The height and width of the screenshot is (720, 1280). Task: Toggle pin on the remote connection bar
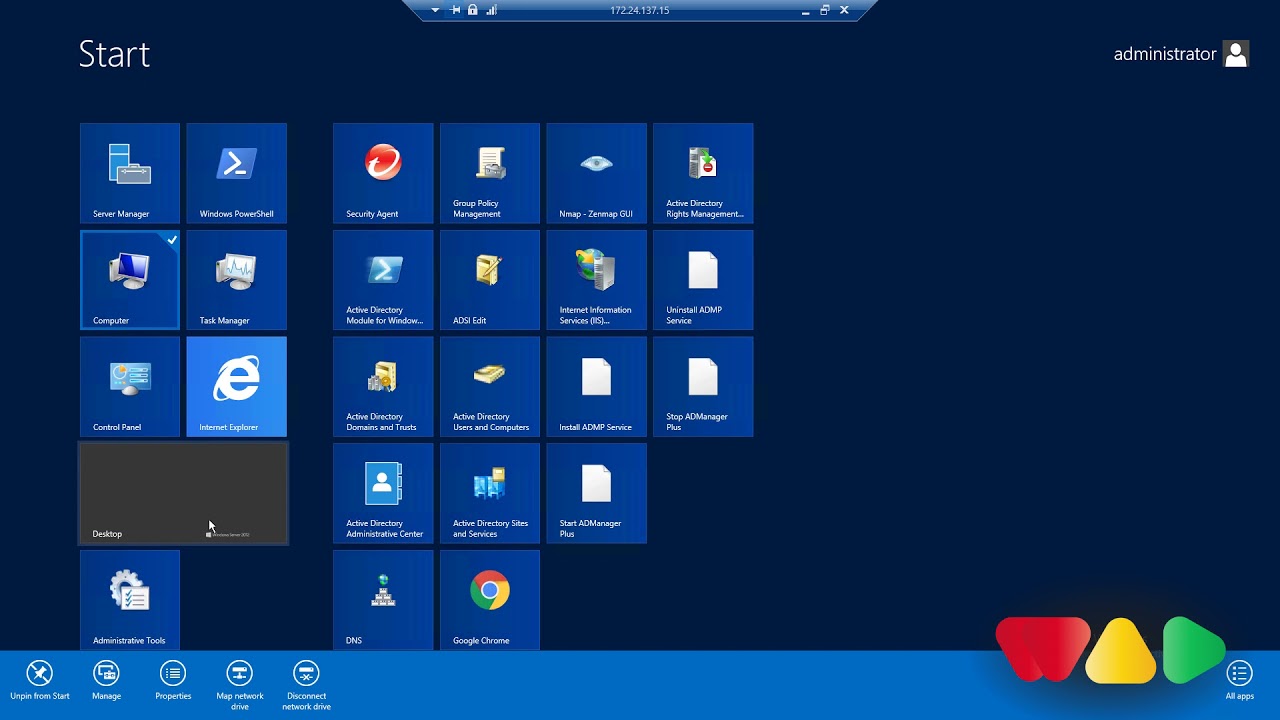click(x=455, y=10)
